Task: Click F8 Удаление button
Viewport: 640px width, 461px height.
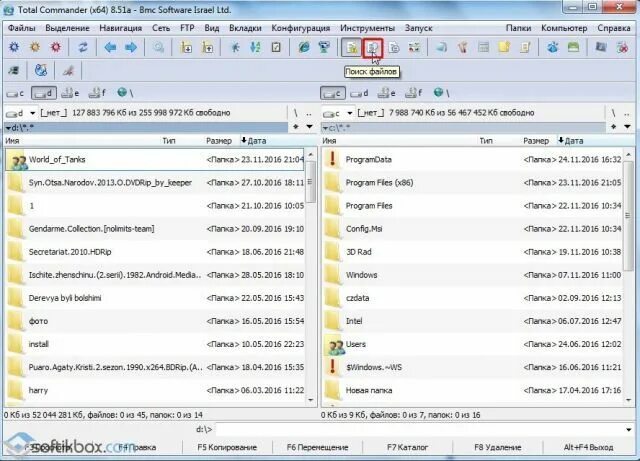Action: pos(498,448)
